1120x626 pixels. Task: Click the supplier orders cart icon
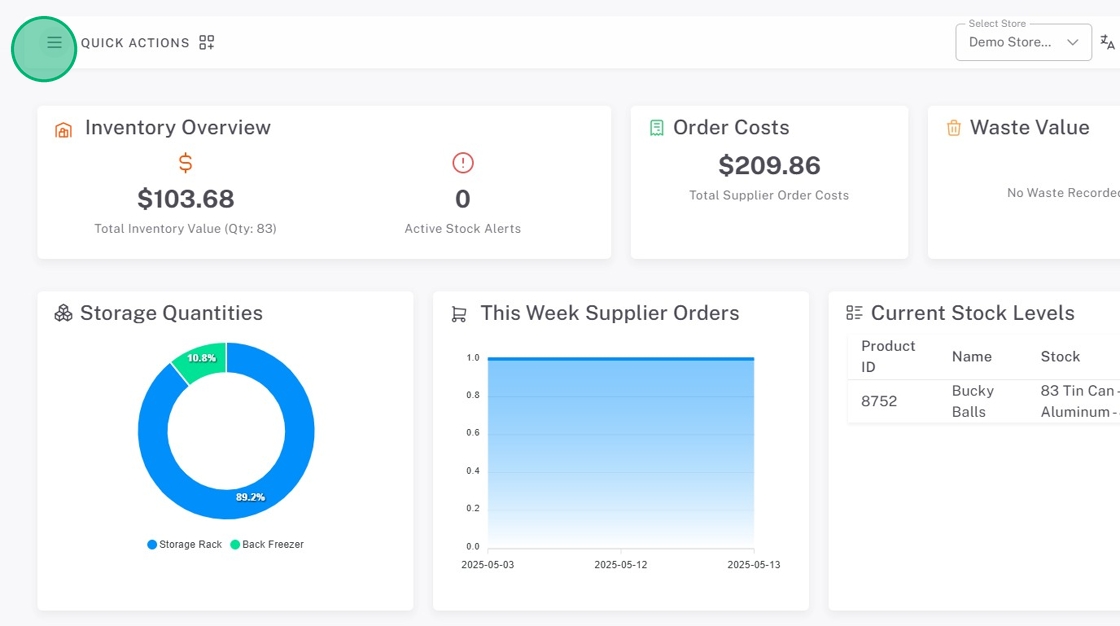pyautogui.click(x=459, y=314)
